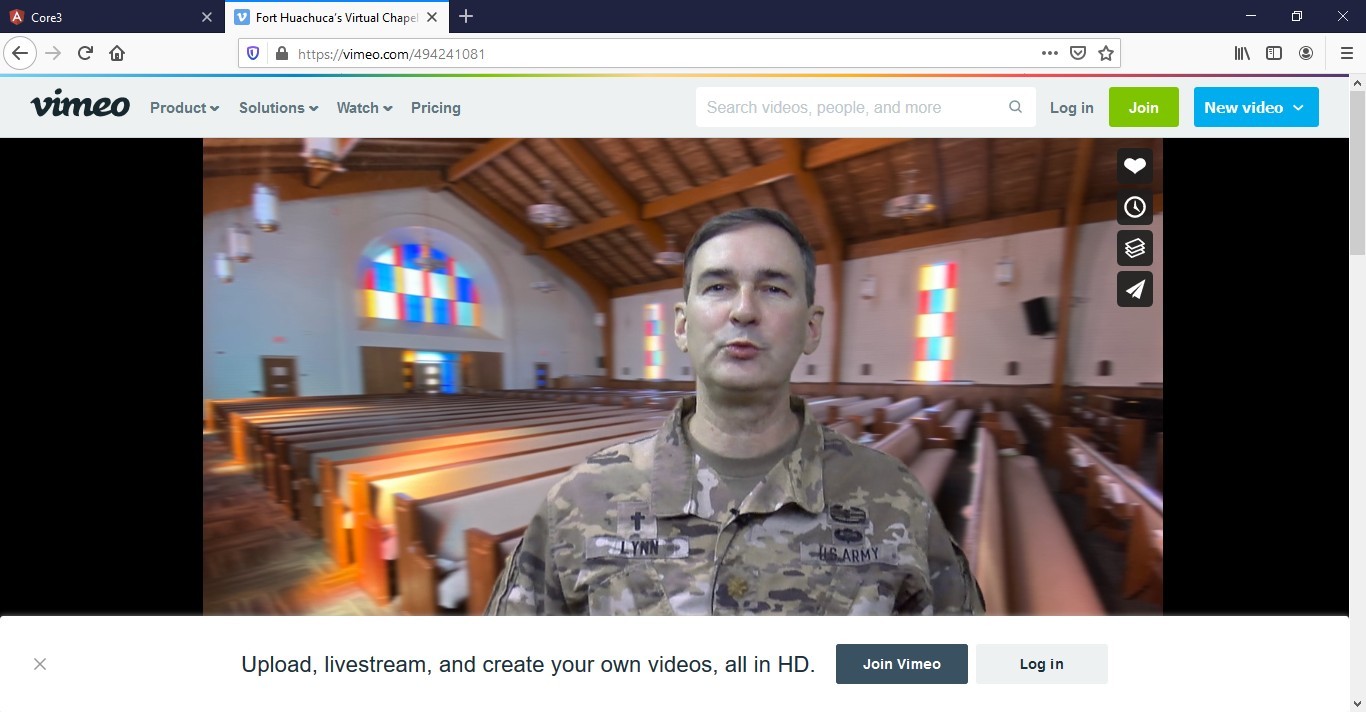
Task: Expand the Product dropdown menu
Action: tap(184, 108)
